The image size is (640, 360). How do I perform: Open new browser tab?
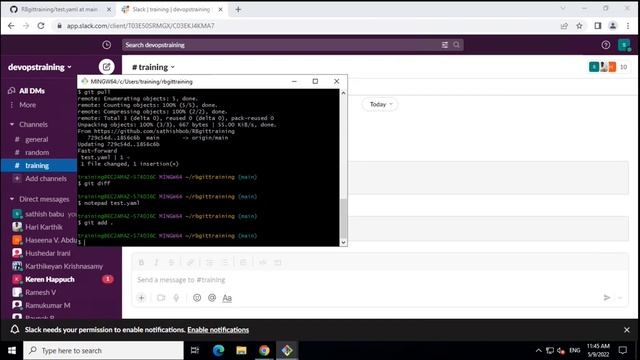point(238,9)
